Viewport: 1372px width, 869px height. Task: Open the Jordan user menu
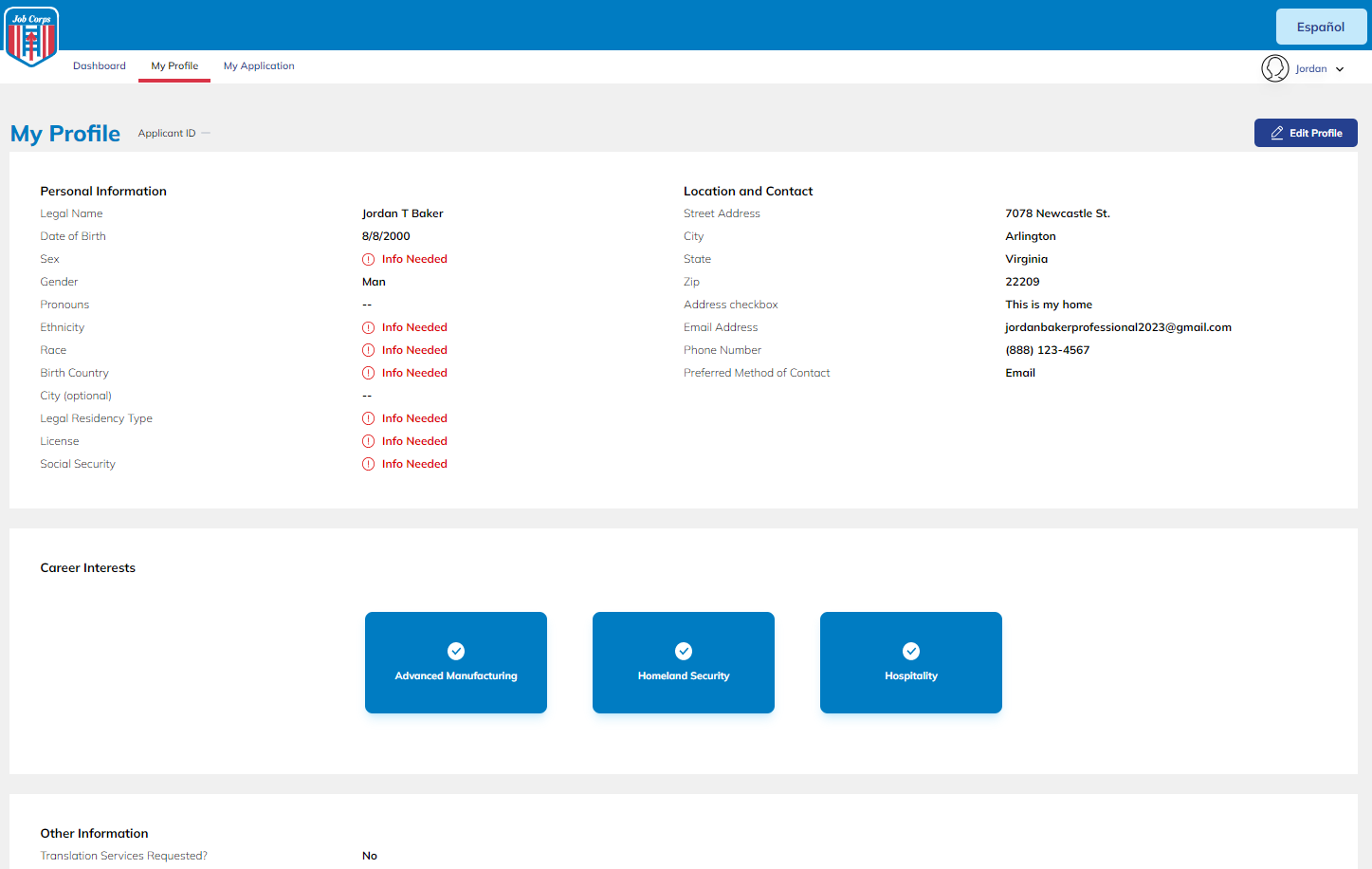[x=1310, y=69]
